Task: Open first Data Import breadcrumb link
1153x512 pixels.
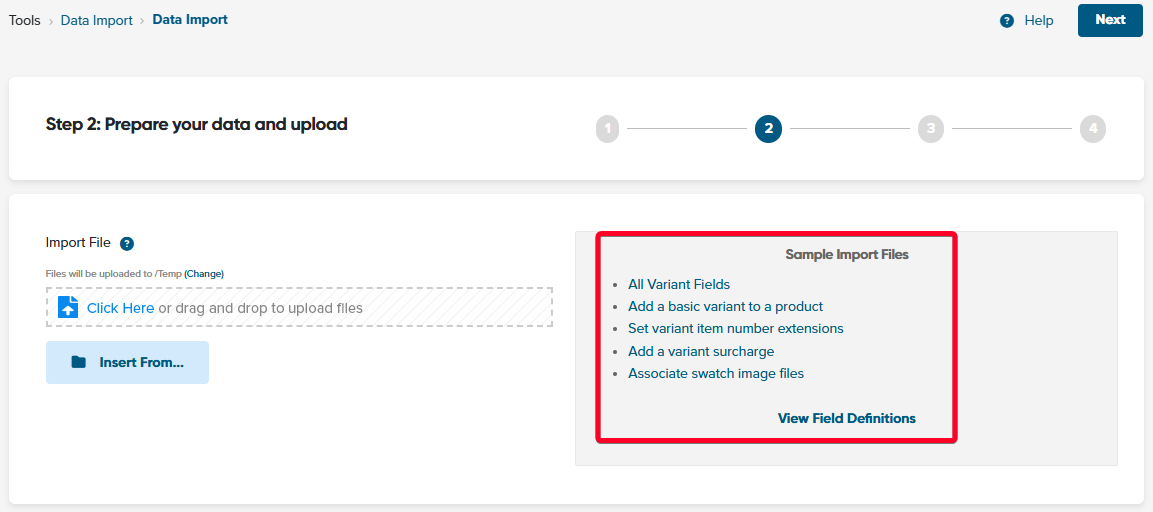Action: point(96,21)
